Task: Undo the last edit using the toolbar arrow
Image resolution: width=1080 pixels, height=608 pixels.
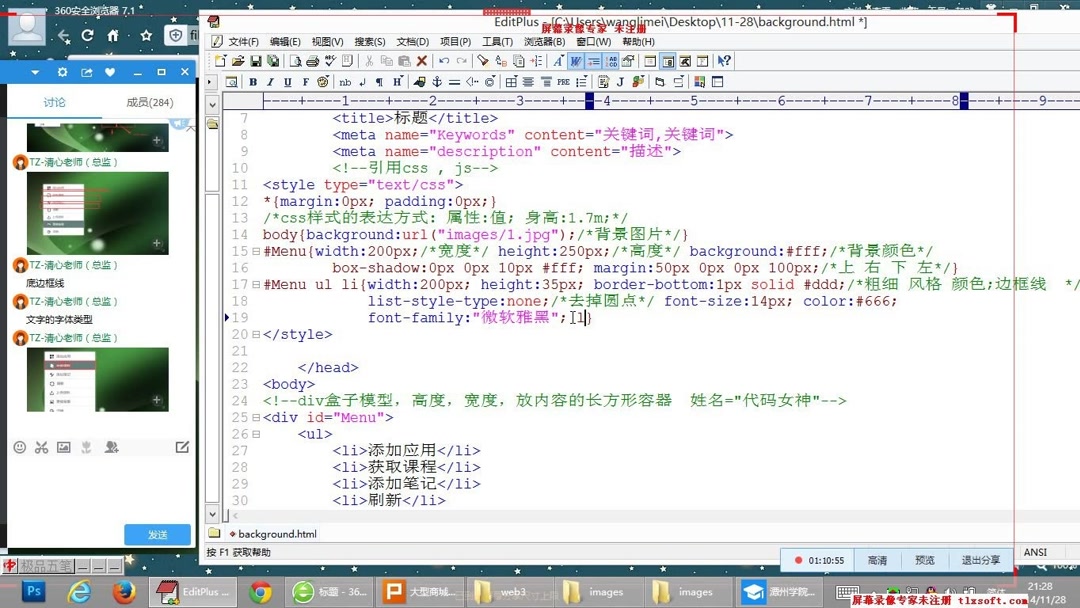Action: [444, 61]
